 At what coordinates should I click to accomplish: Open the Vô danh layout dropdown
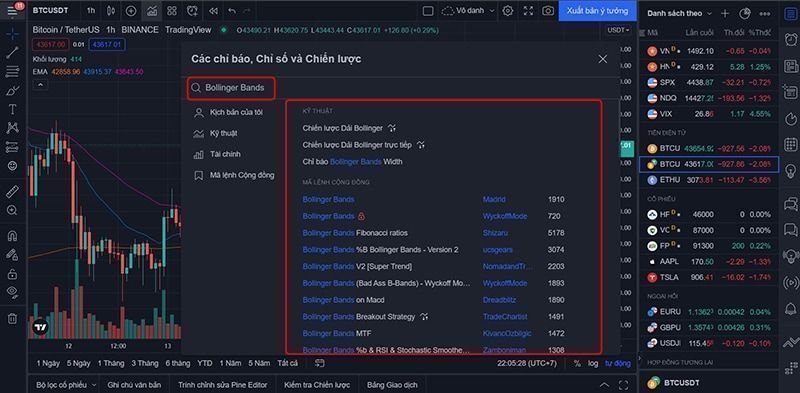[x=468, y=11]
